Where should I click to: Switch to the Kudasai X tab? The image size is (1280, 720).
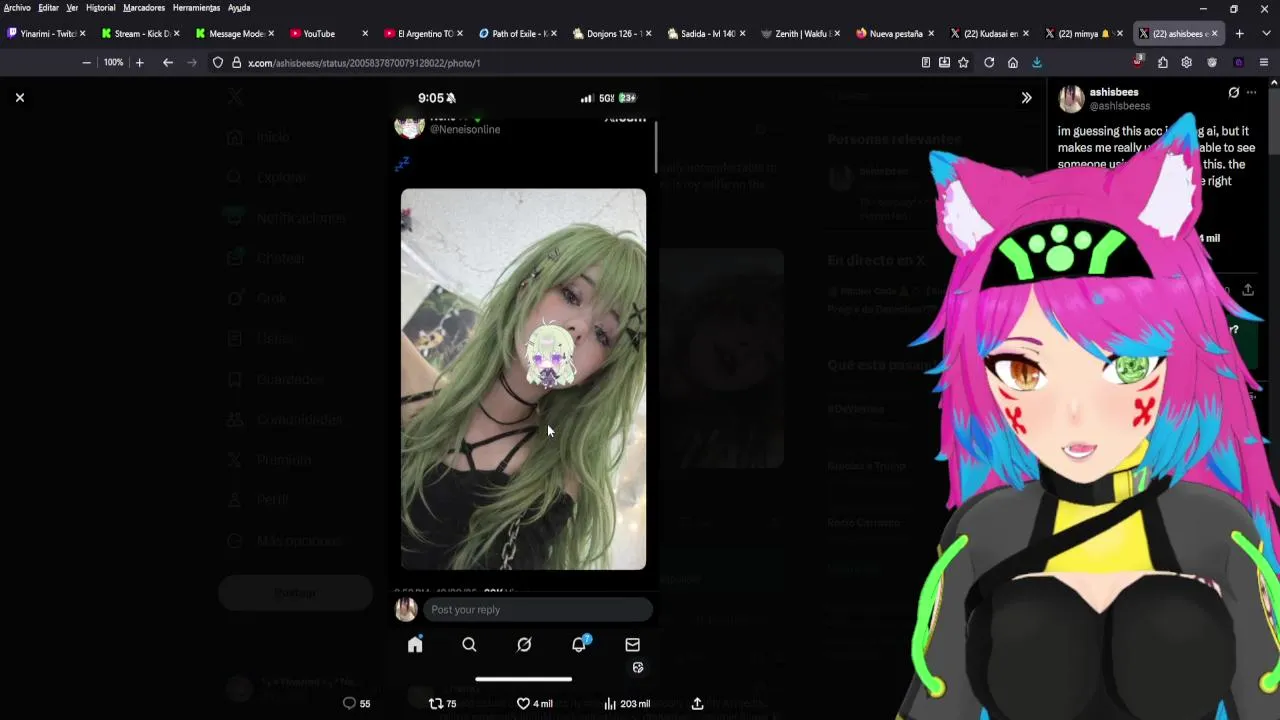pos(990,33)
